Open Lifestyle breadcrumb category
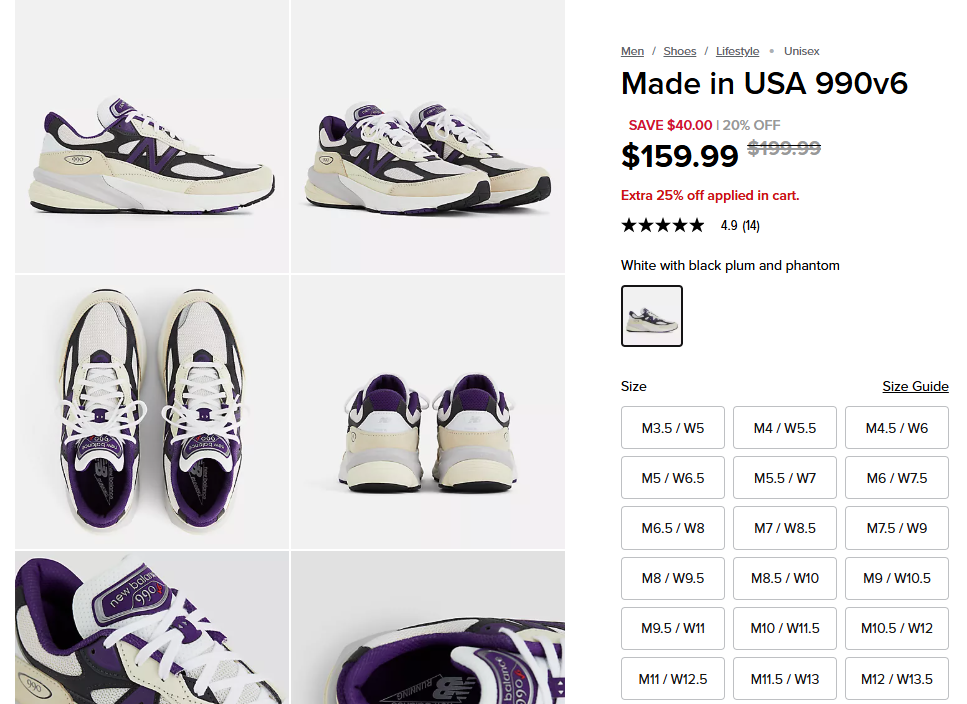The image size is (967, 704). [x=737, y=51]
